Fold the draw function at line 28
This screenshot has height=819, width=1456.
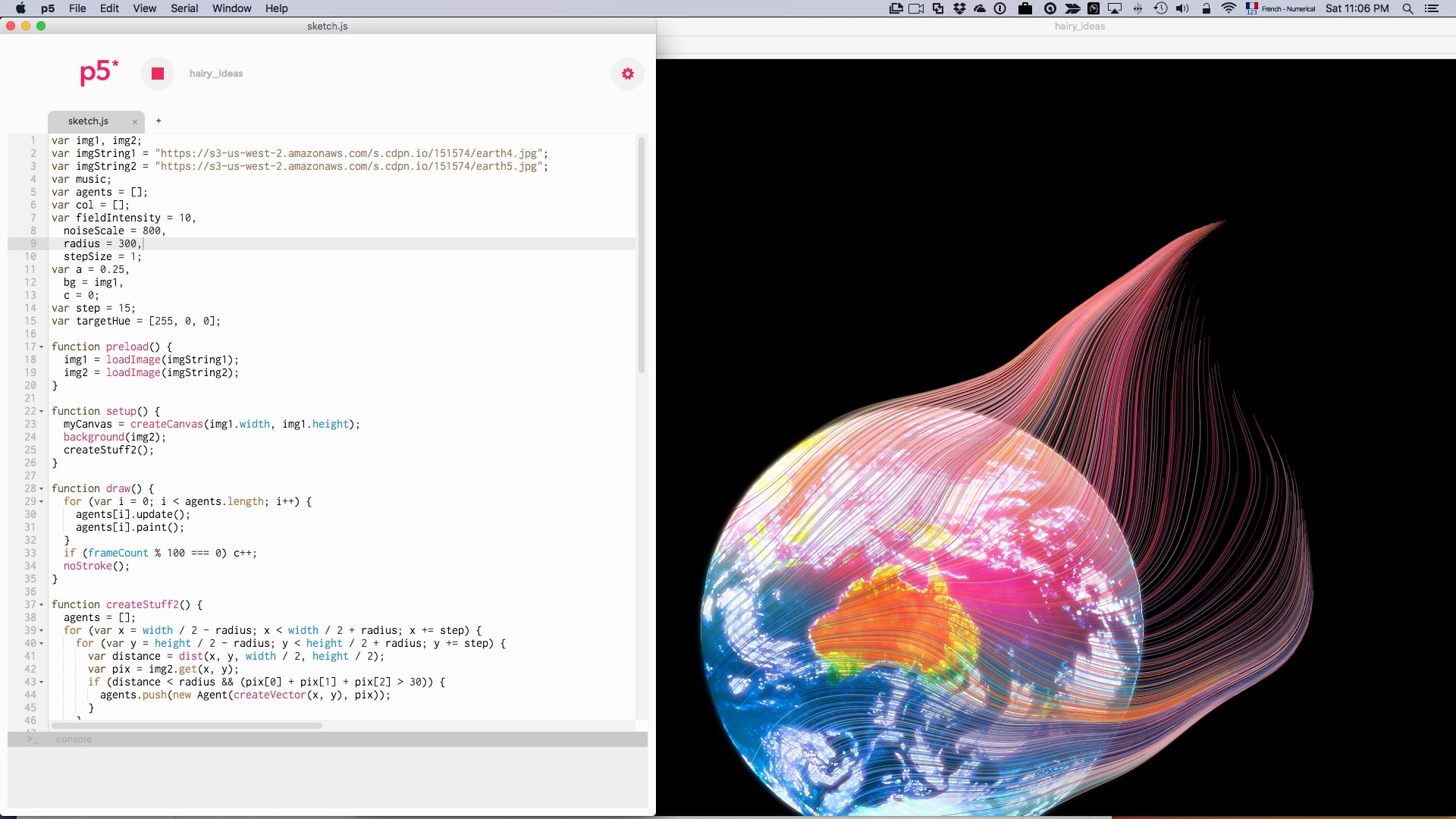click(42, 489)
